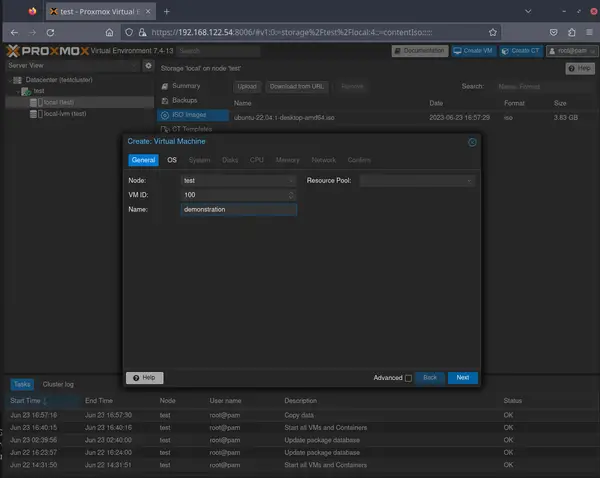This screenshot has height=478, width=600.
Task: Select the ubuntu-22.04.1-desktop-amd64.iso row
Action: click(x=413, y=117)
